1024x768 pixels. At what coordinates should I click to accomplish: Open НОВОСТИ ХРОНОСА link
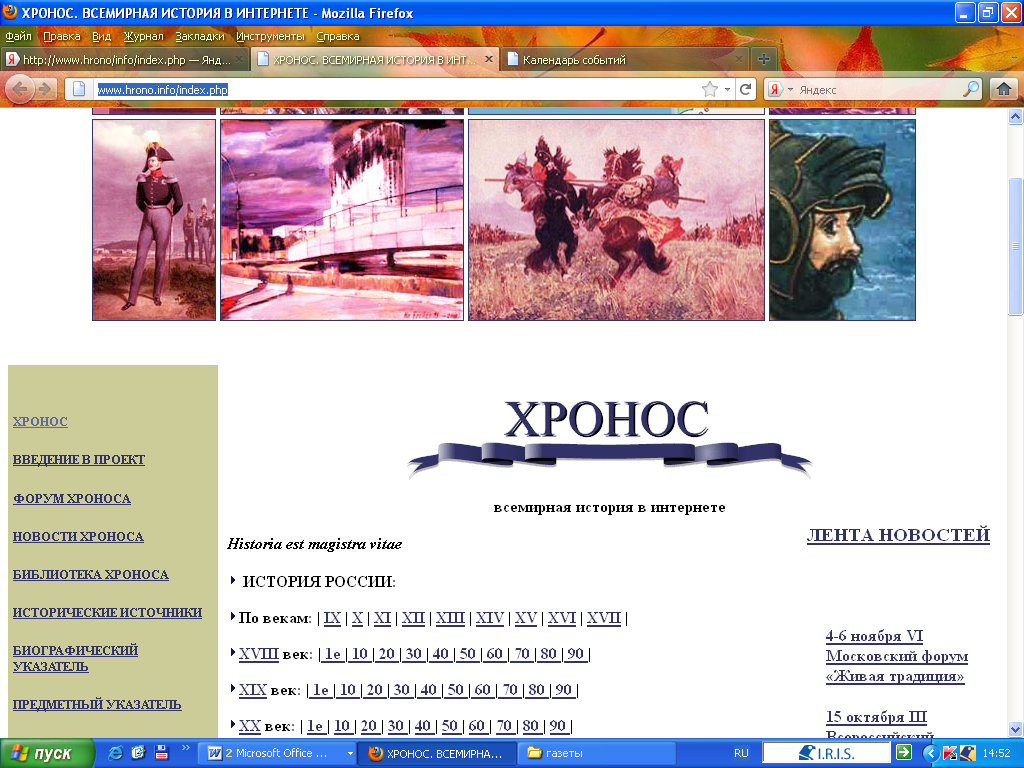coord(78,536)
